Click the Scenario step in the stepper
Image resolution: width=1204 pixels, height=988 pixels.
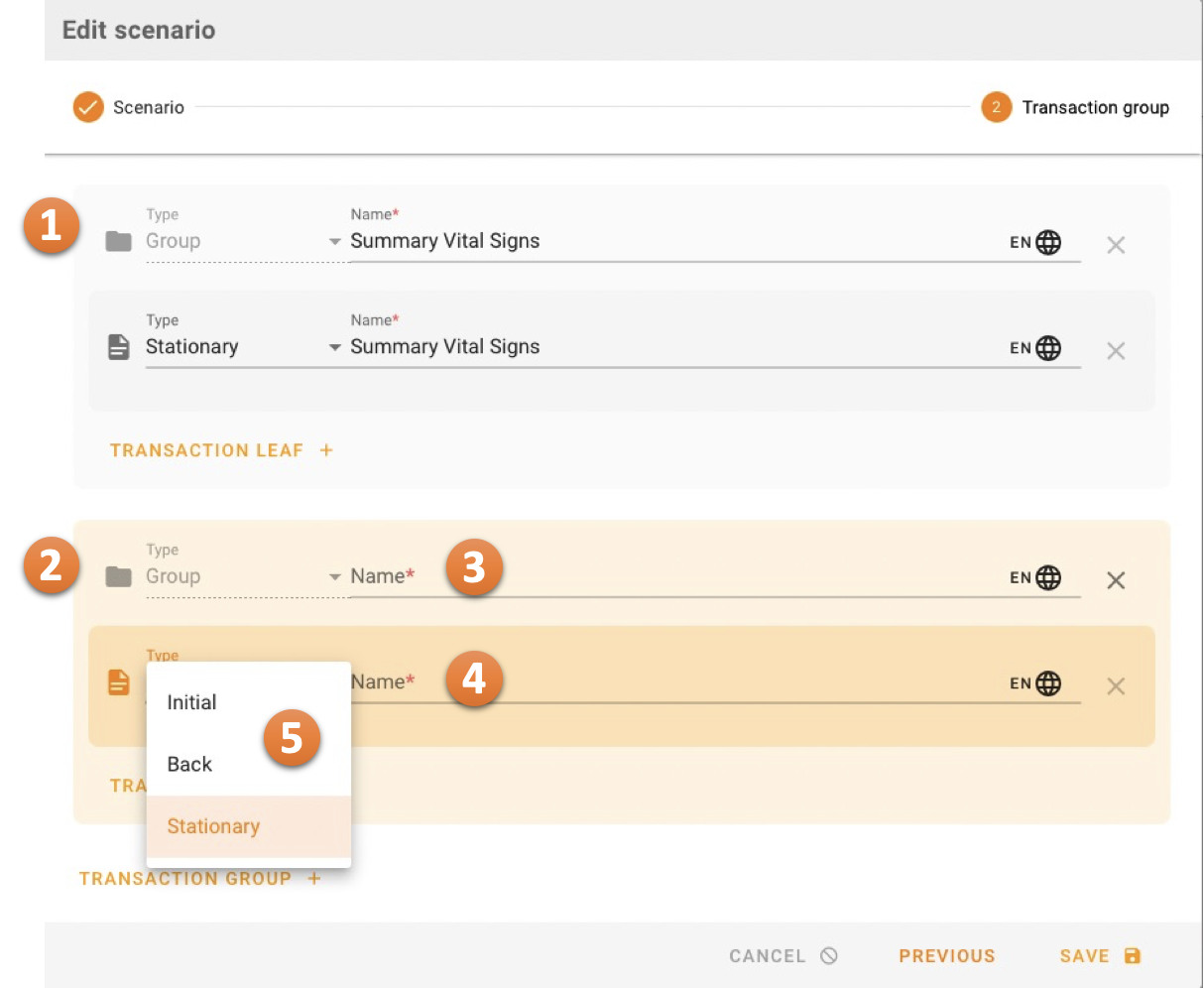click(129, 107)
